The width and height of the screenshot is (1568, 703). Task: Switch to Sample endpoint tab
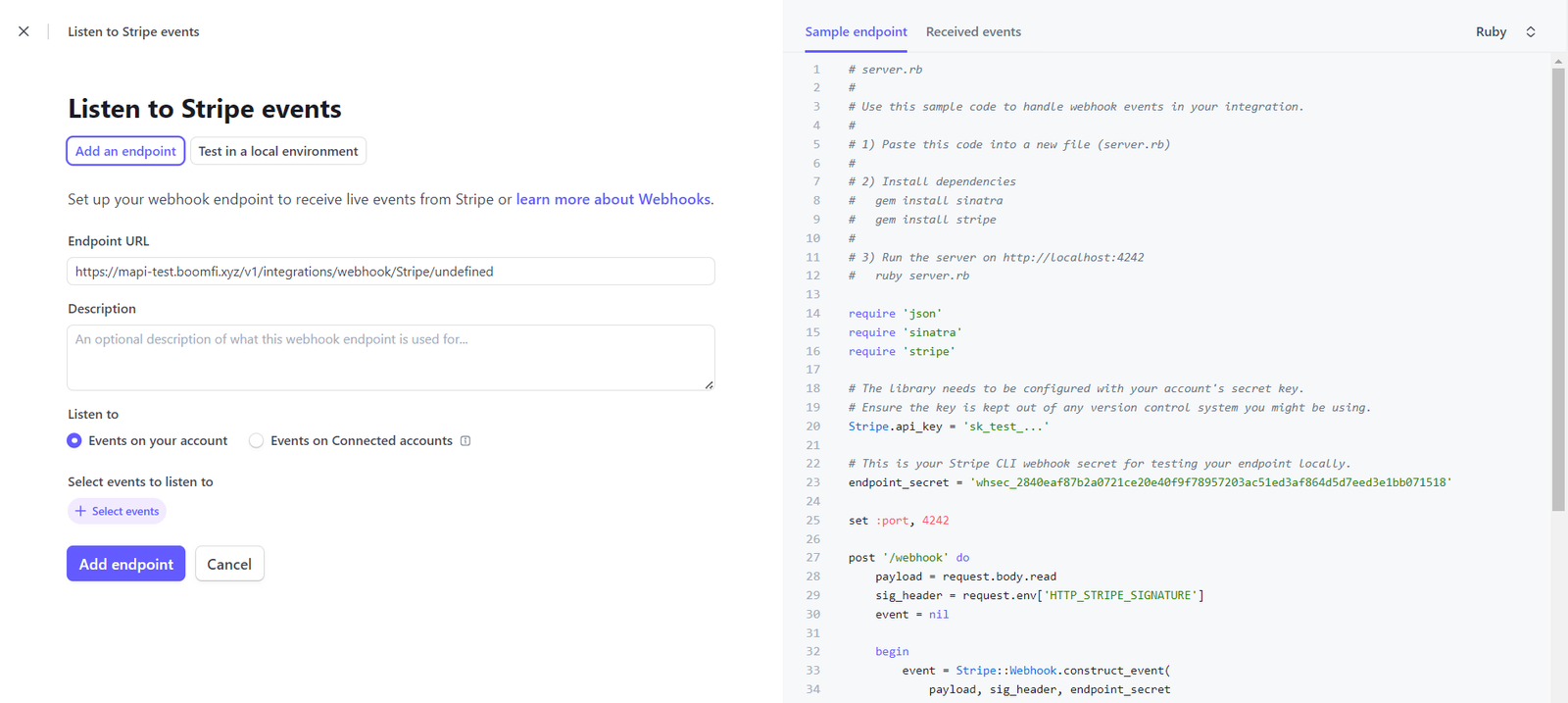coord(856,32)
